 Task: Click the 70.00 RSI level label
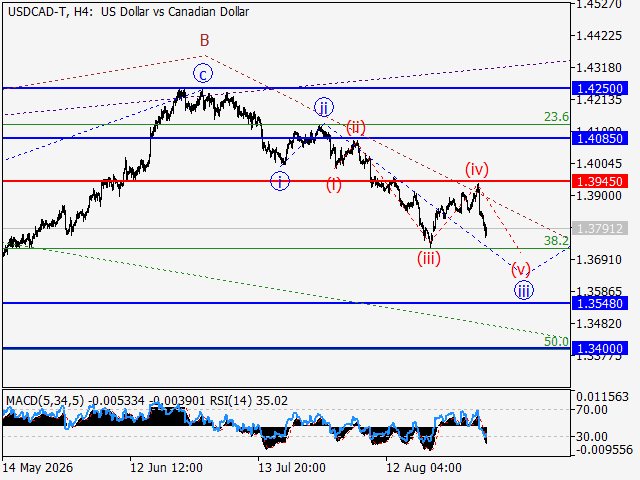(592, 409)
